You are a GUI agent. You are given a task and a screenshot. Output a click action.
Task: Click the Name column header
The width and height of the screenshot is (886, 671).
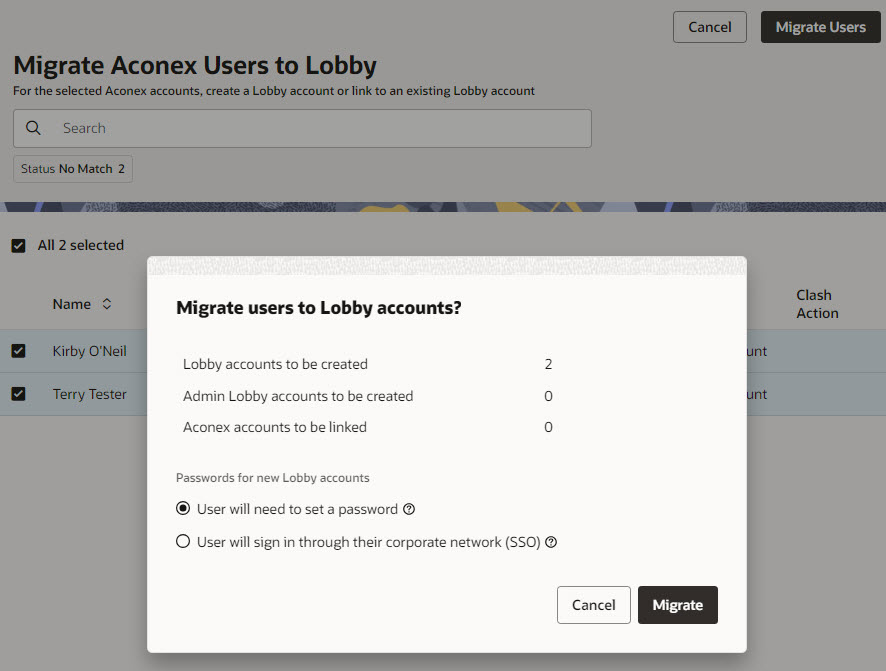point(72,304)
